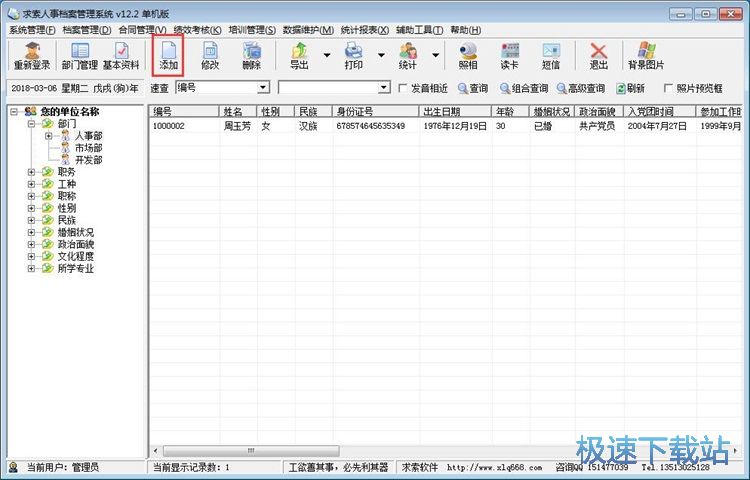
Task: Open the 合同管理(V) menu
Action: pos(143,30)
